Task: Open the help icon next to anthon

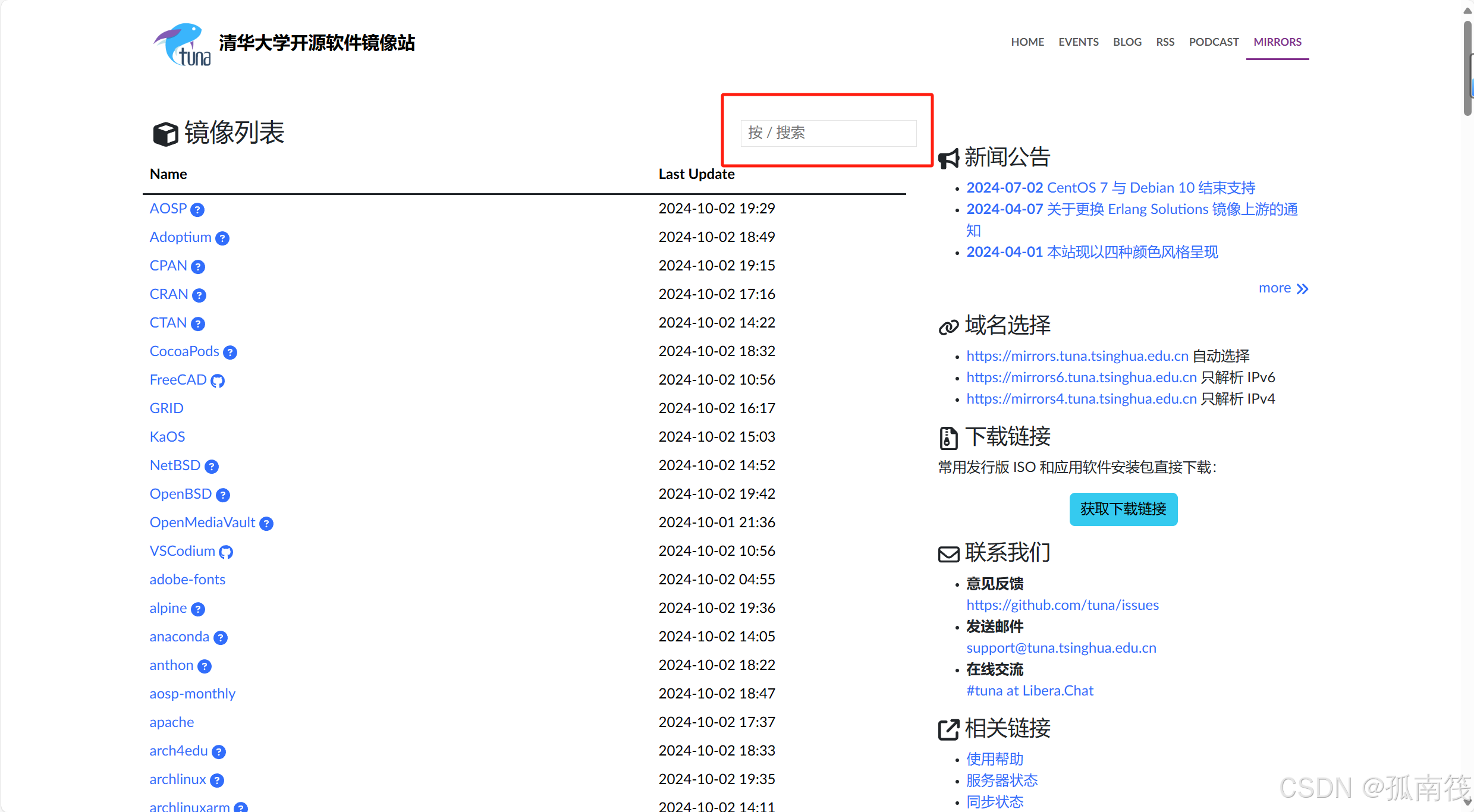Action: click(205, 666)
